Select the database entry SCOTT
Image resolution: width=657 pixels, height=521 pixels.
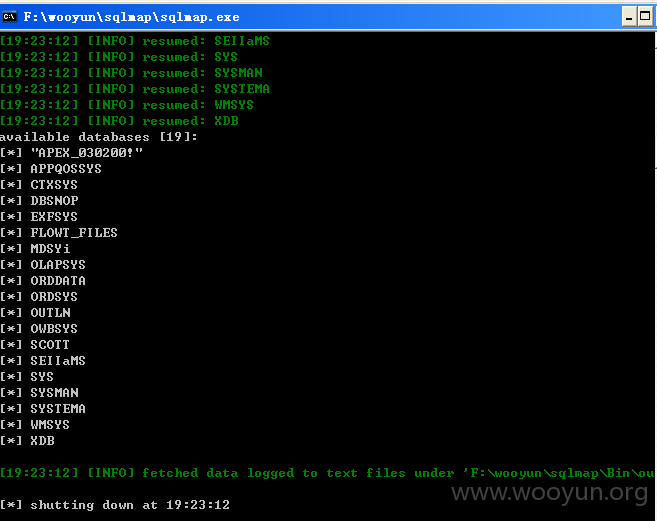tap(35, 345)
